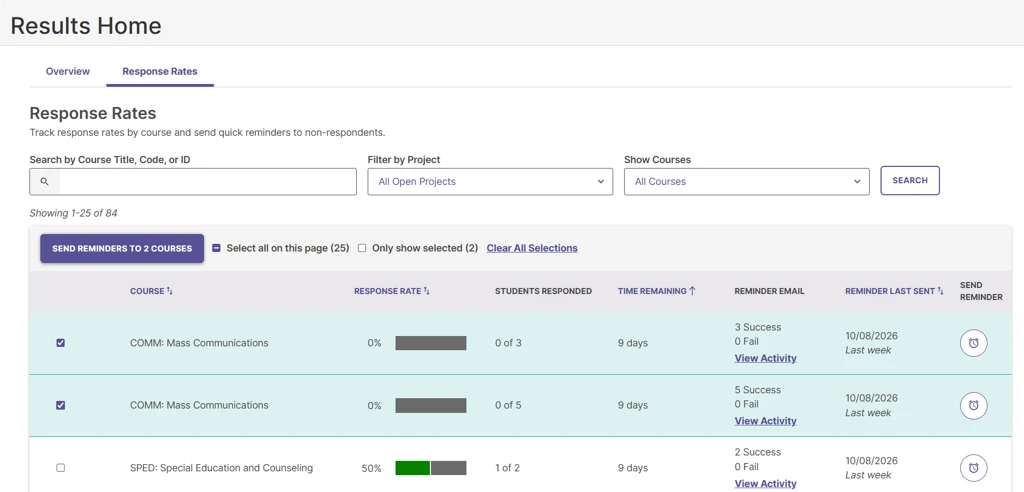The width and height of the screenshot is (1024, 492).
Task: Click Time Remaining ascending arrow icon
Action: 692,291
